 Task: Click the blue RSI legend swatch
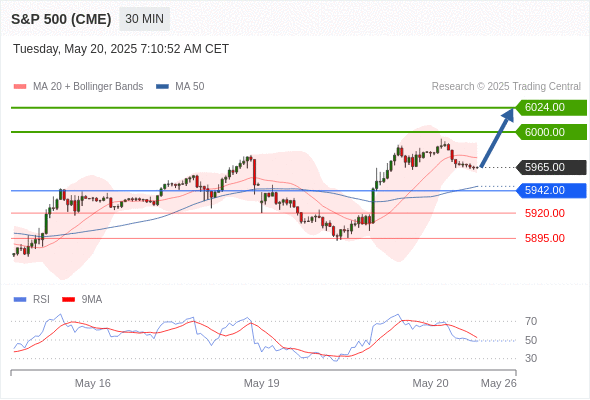tap(20, 300)
